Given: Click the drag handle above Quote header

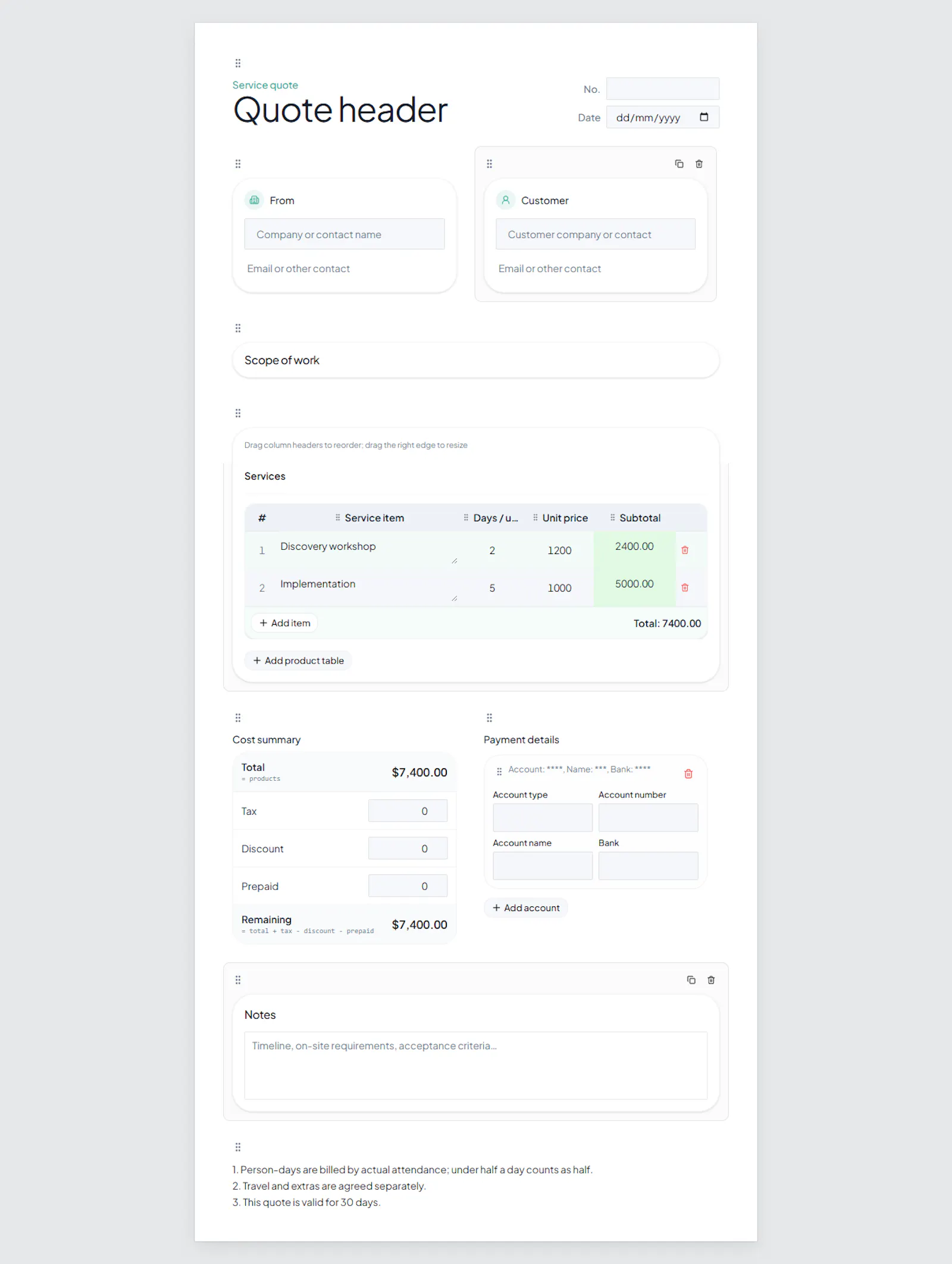Looking at the screenshot, I should click(x=238, y=63).
